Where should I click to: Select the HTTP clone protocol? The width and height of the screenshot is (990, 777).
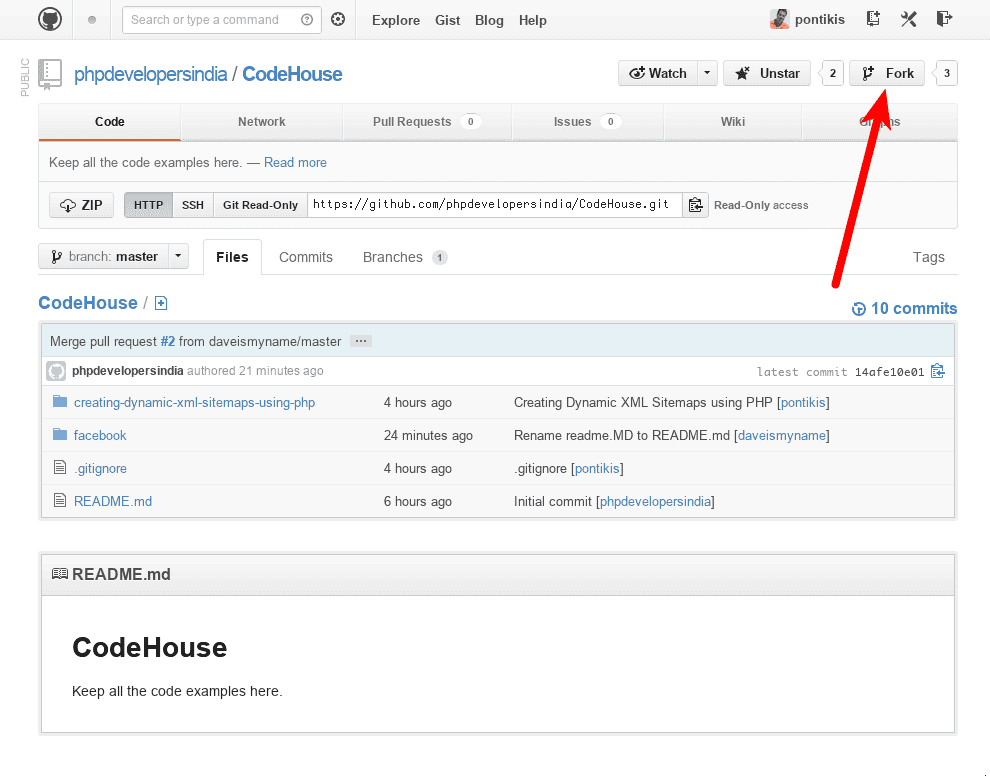[148, 205]
